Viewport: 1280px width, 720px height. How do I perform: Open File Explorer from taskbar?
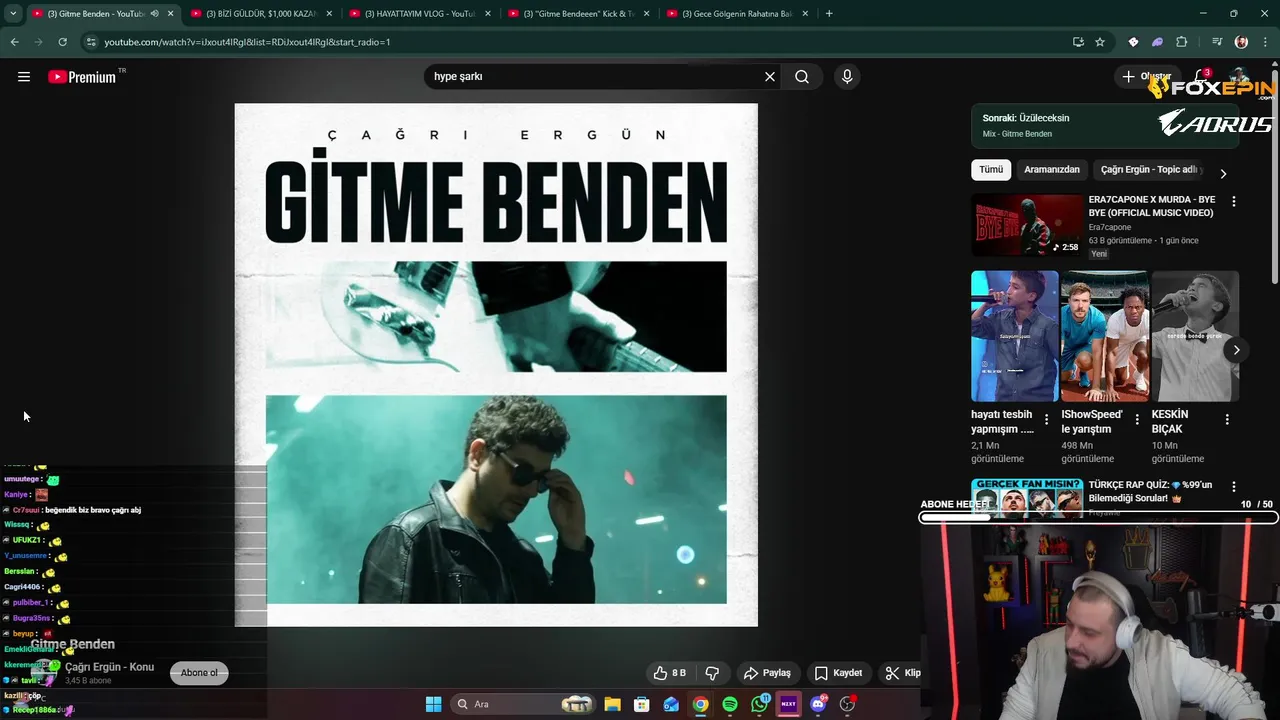[x=612, y=704]
